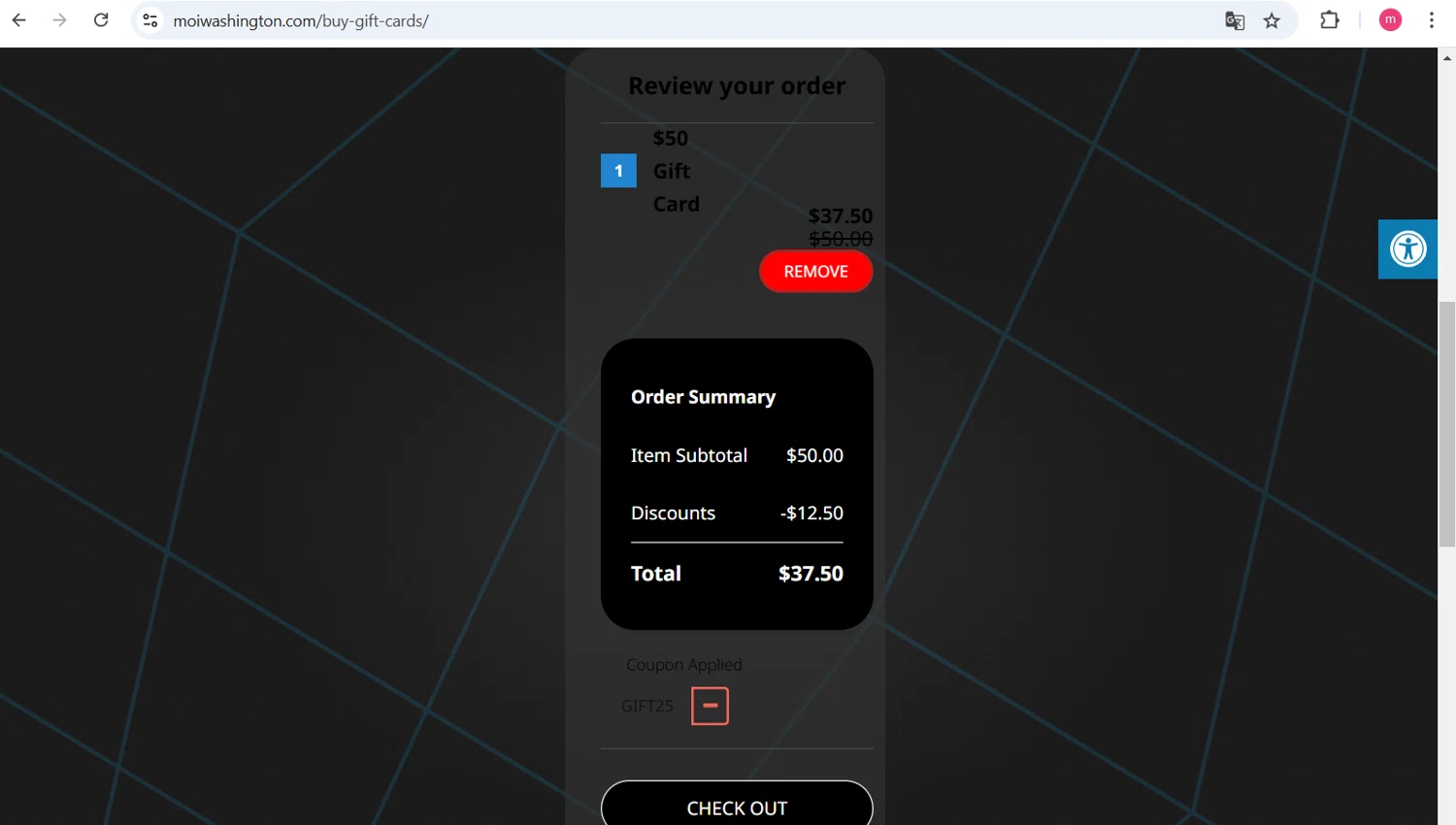Click the page vertical scrollbar thumb
Screen dimensions: 1456x825
(x=1446, y=424)
